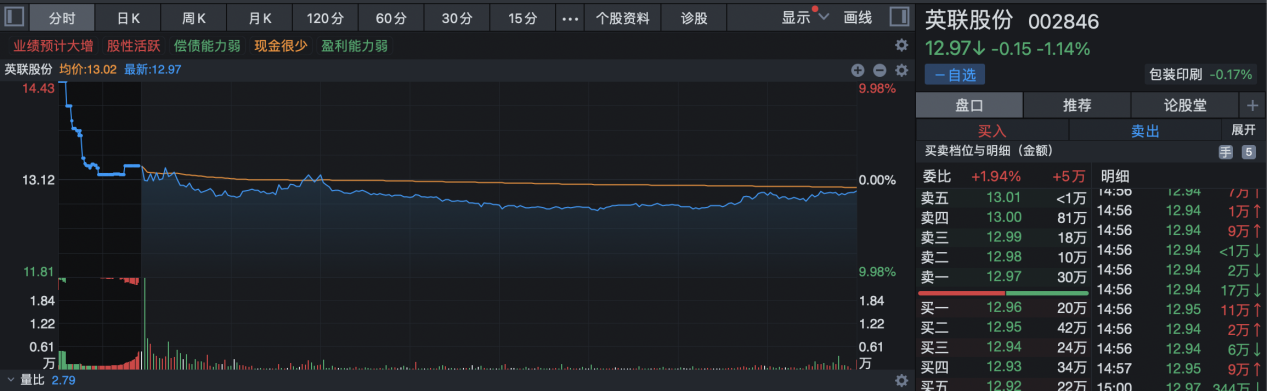This screenshot has height=391, width=1267.
Task: Add a new tab with plus icon
Action: 1252,105
